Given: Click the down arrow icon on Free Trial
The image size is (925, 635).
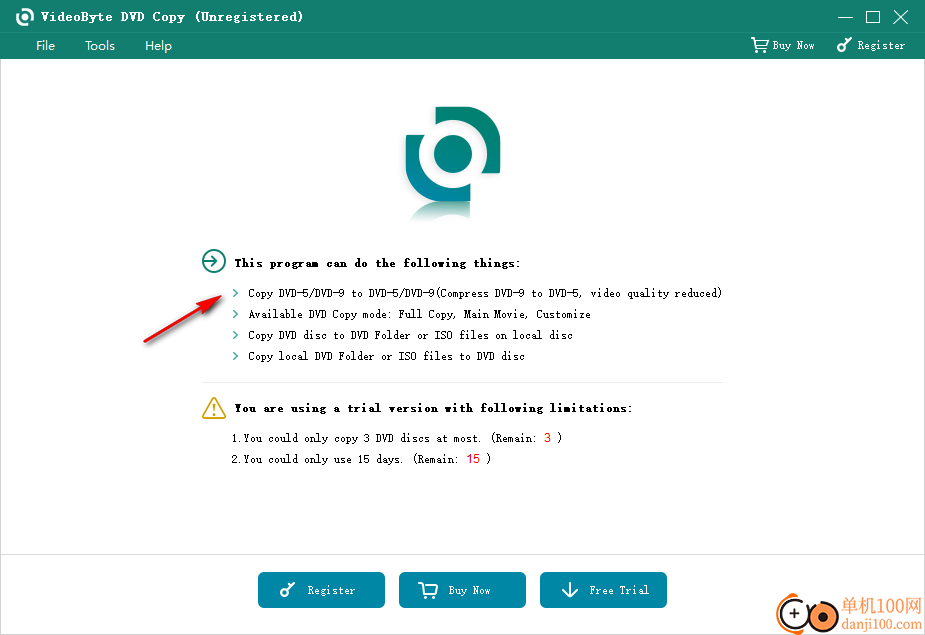Looking at the screenshot, I should pos(569,590).
